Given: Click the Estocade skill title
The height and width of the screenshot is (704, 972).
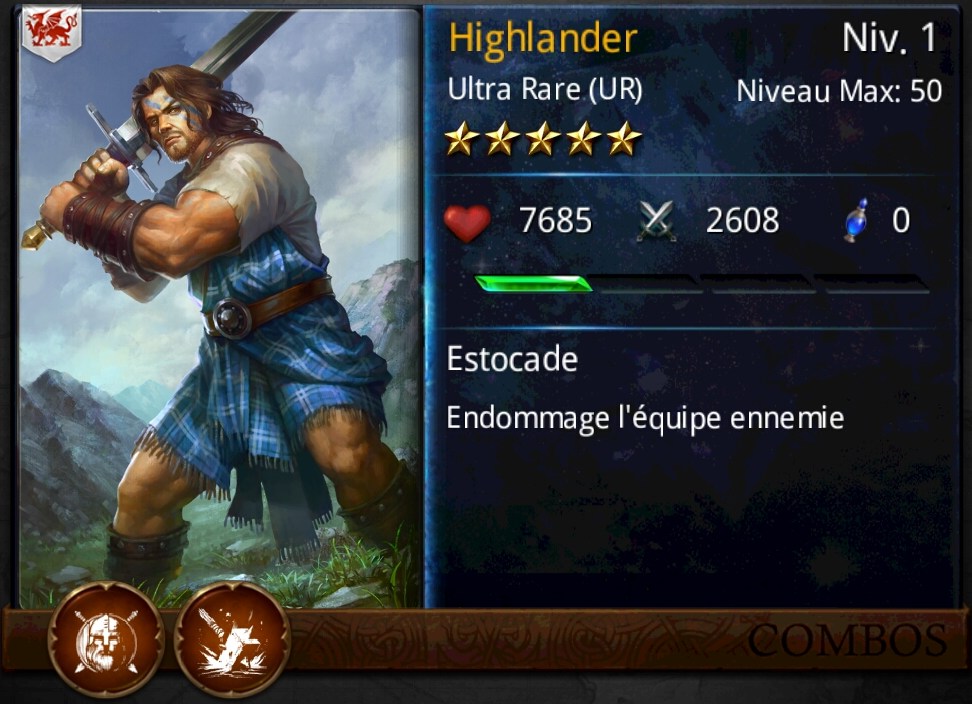Looking at the screenshot, I should [x=513, y=359].
